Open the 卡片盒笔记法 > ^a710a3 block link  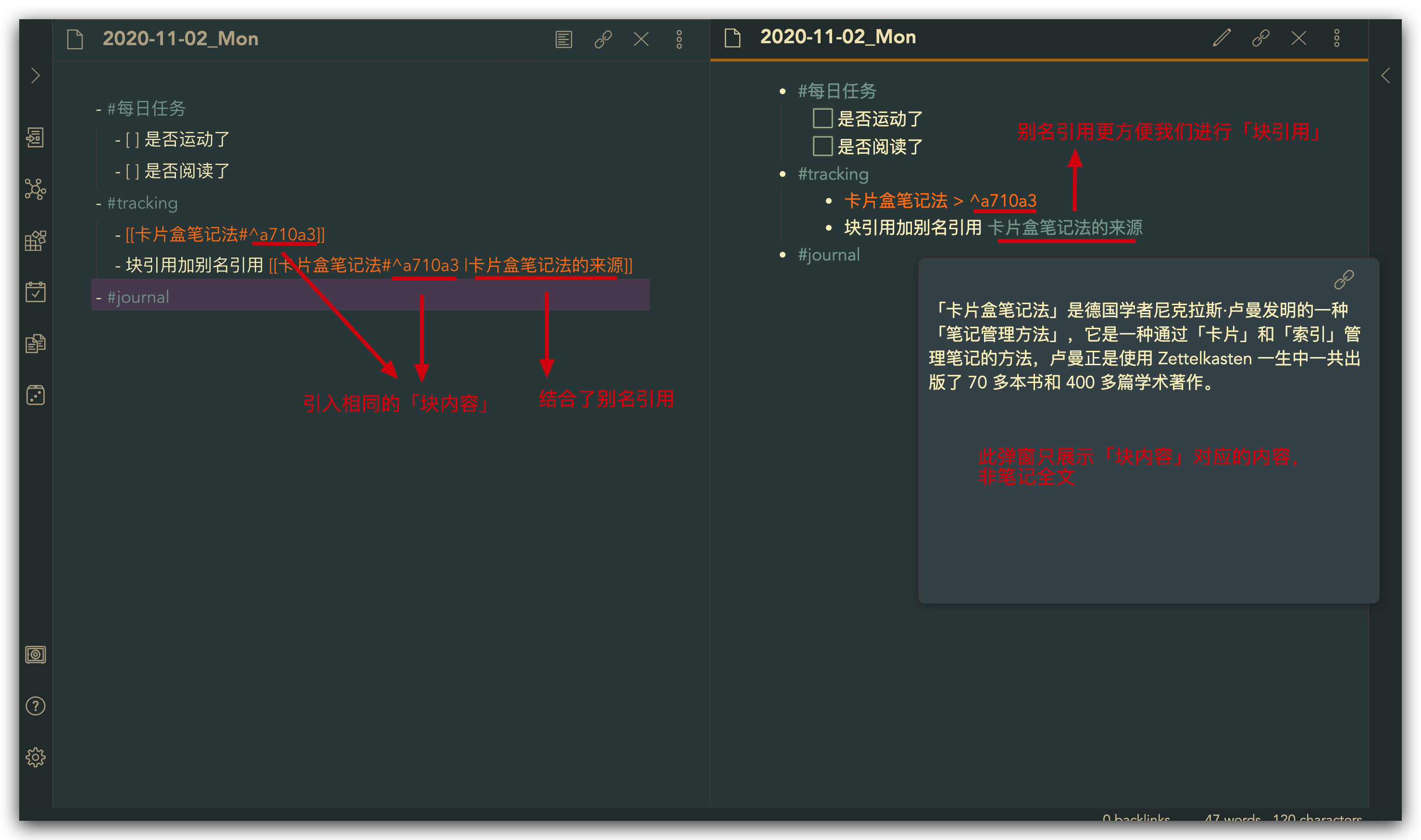pyautogui.click(x=940, y=200)
